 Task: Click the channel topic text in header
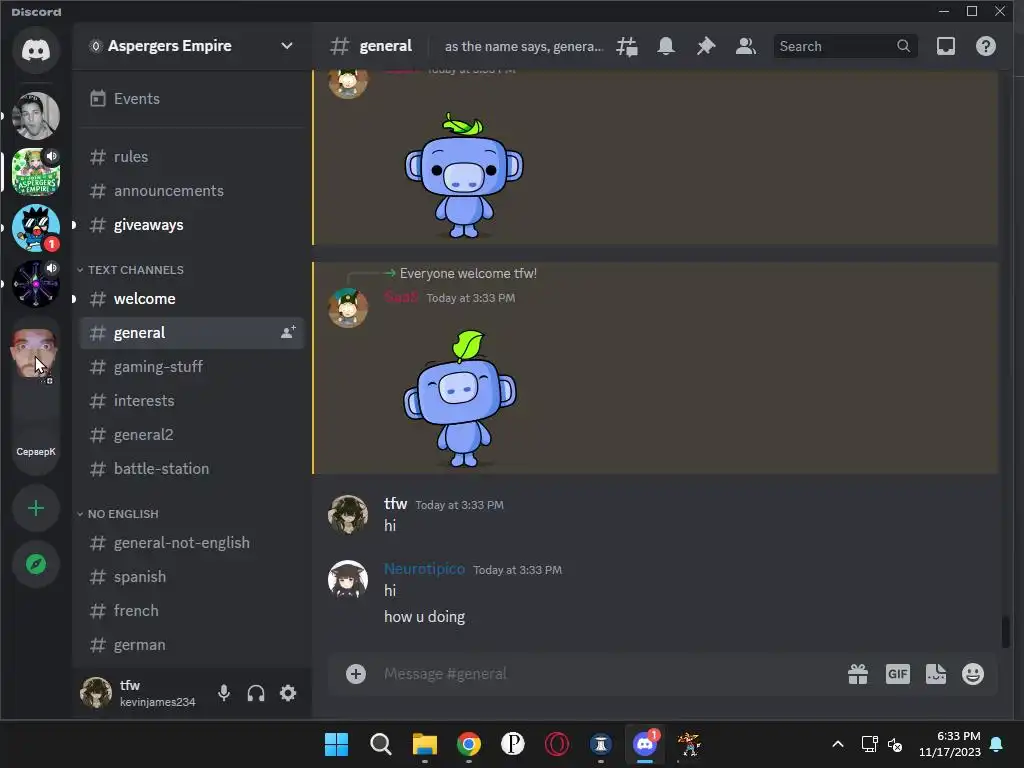[524, 46]
